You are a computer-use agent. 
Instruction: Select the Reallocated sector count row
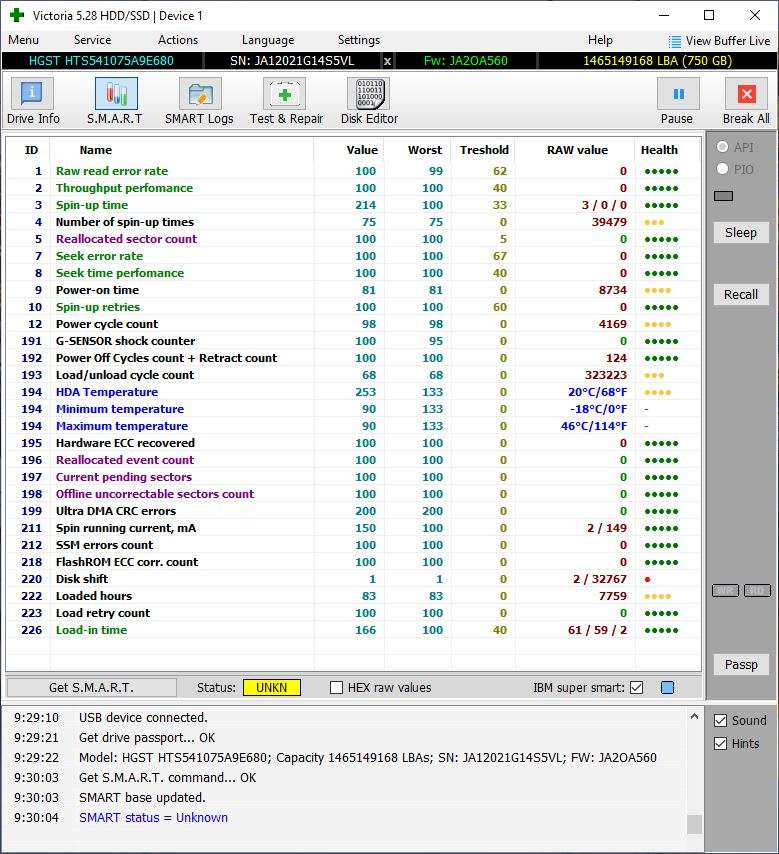(x=353, y=239)
